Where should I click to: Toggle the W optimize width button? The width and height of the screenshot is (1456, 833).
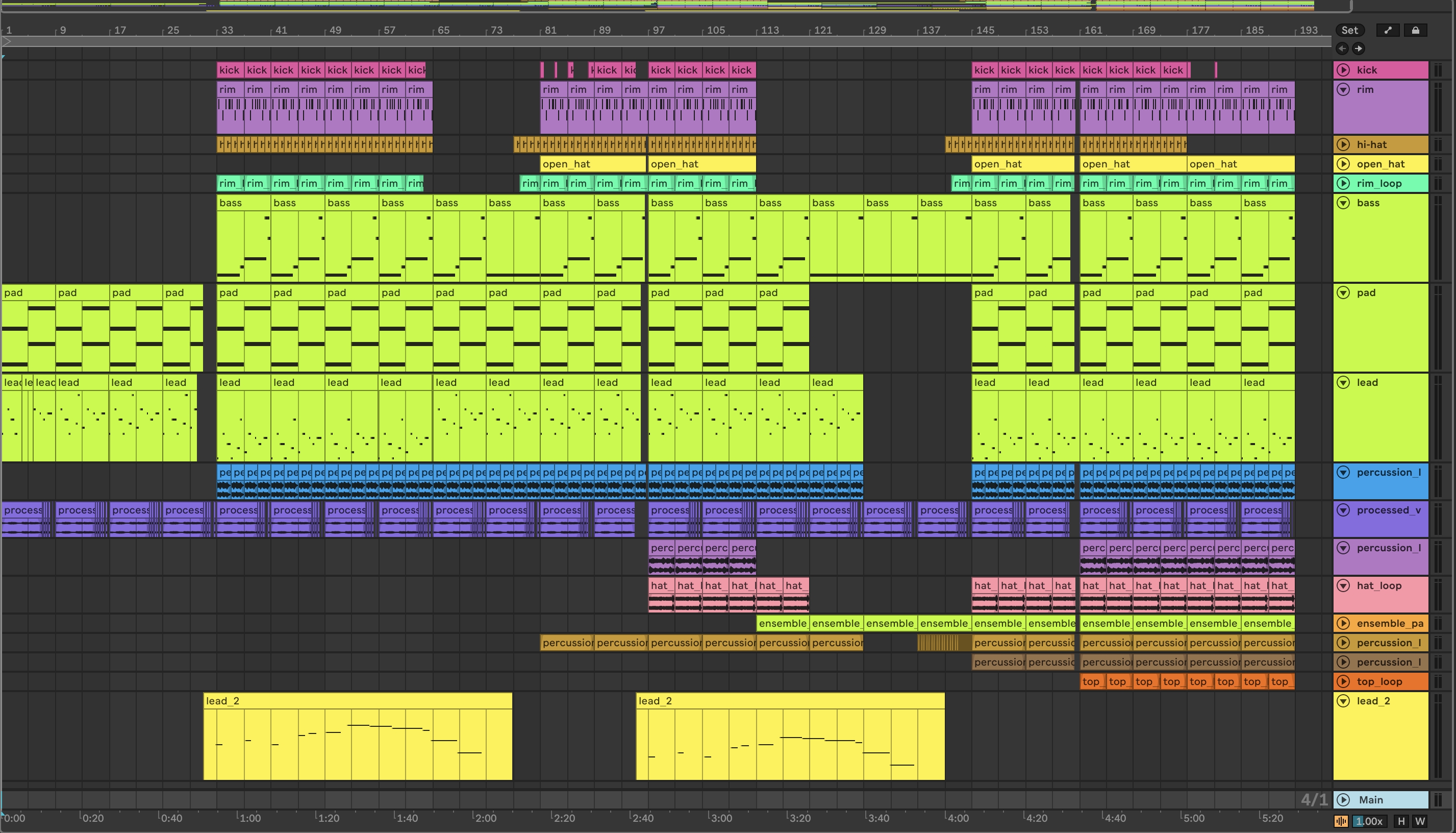tap(1419, 822)
